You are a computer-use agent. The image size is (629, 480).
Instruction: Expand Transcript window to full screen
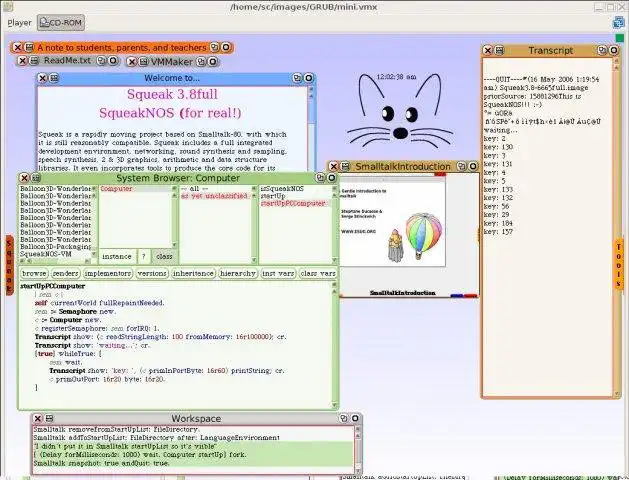(603, 50)
